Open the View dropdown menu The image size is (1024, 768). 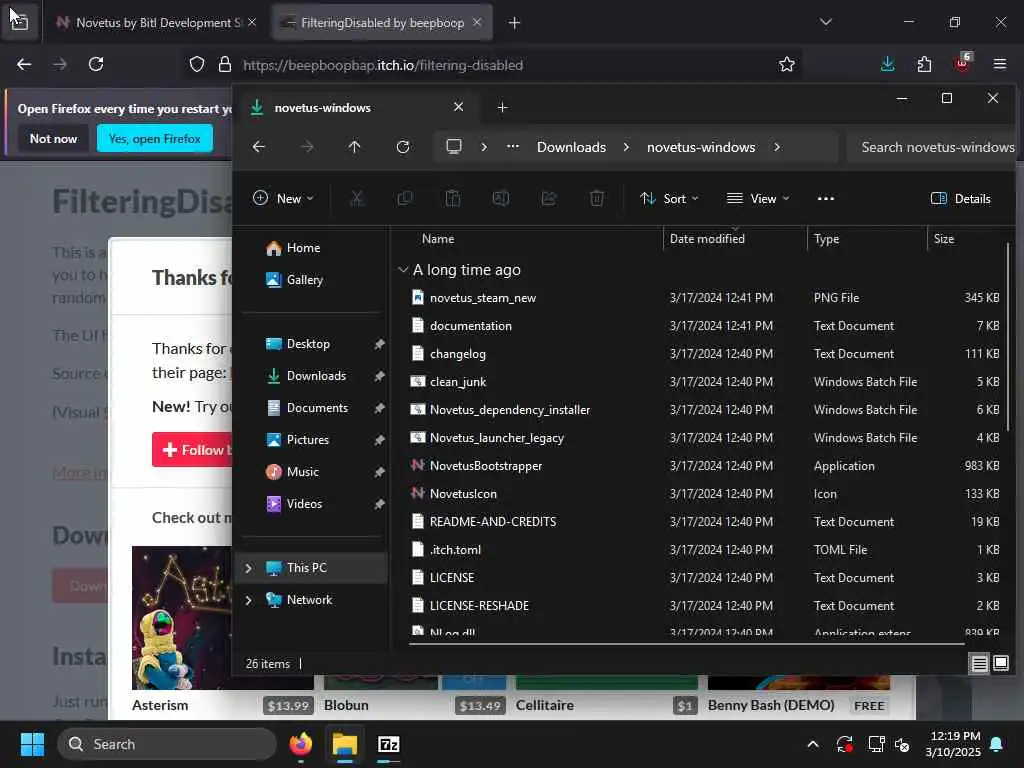(758, 199)
